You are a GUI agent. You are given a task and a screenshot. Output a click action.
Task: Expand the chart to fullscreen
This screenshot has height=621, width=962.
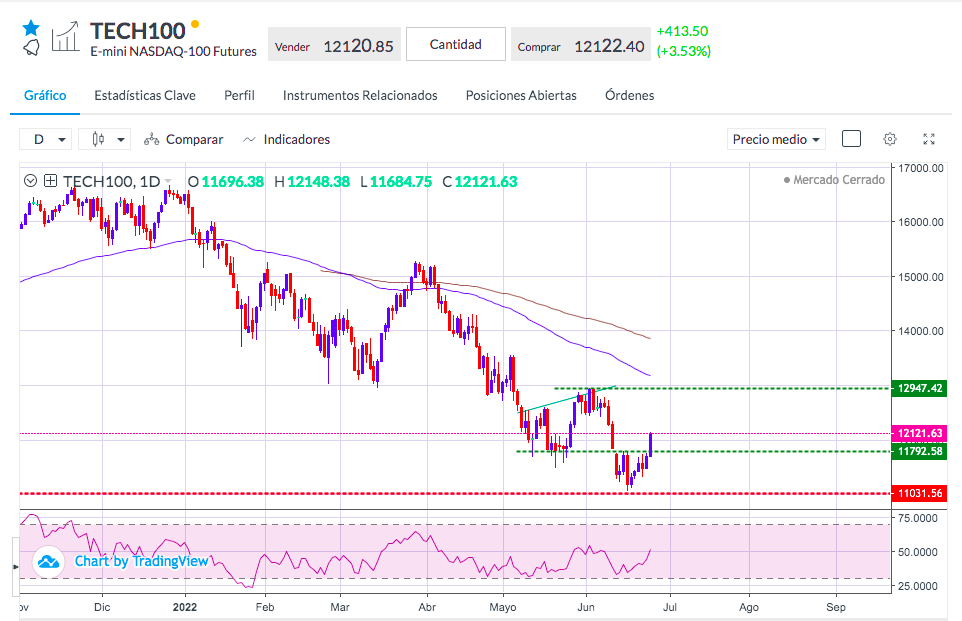click(x=929, y=139)
